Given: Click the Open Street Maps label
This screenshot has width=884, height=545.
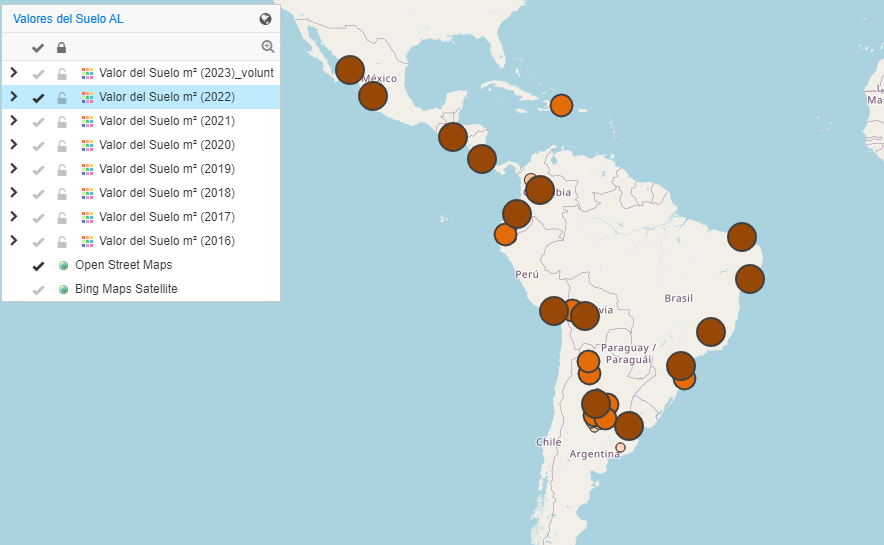Looking at the screenshot, I should 123,265.
